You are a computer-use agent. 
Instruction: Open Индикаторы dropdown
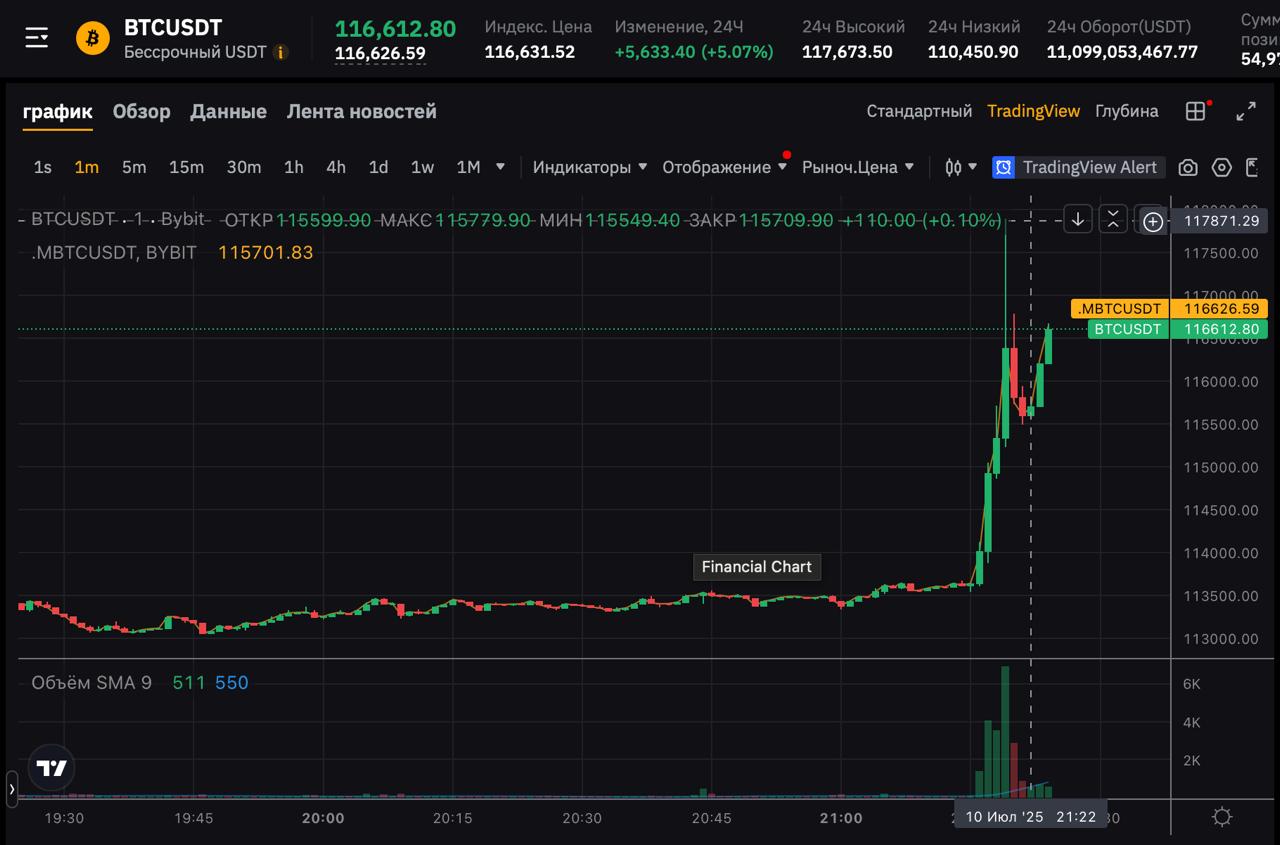tap(590, 167)
